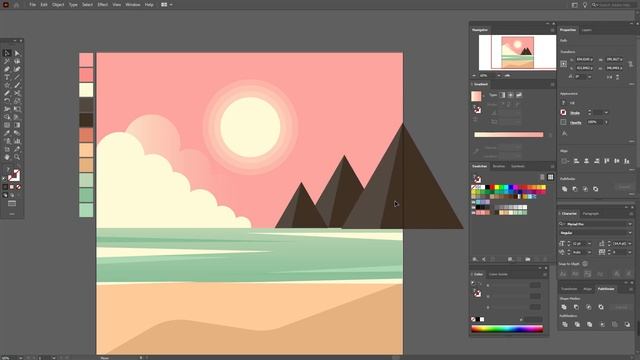Open the workspace switcher dropdown arrow

coord(171,5)
